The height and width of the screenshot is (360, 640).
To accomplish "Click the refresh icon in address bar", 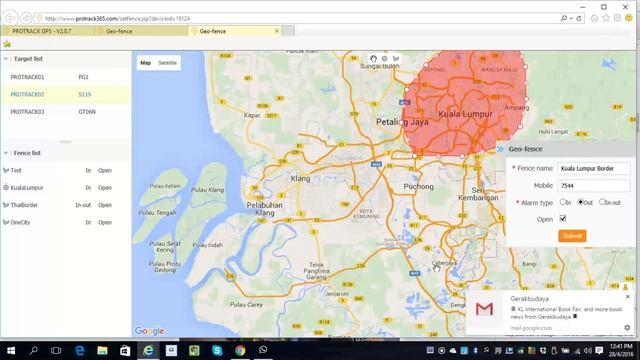I will (x=579, y=18).
